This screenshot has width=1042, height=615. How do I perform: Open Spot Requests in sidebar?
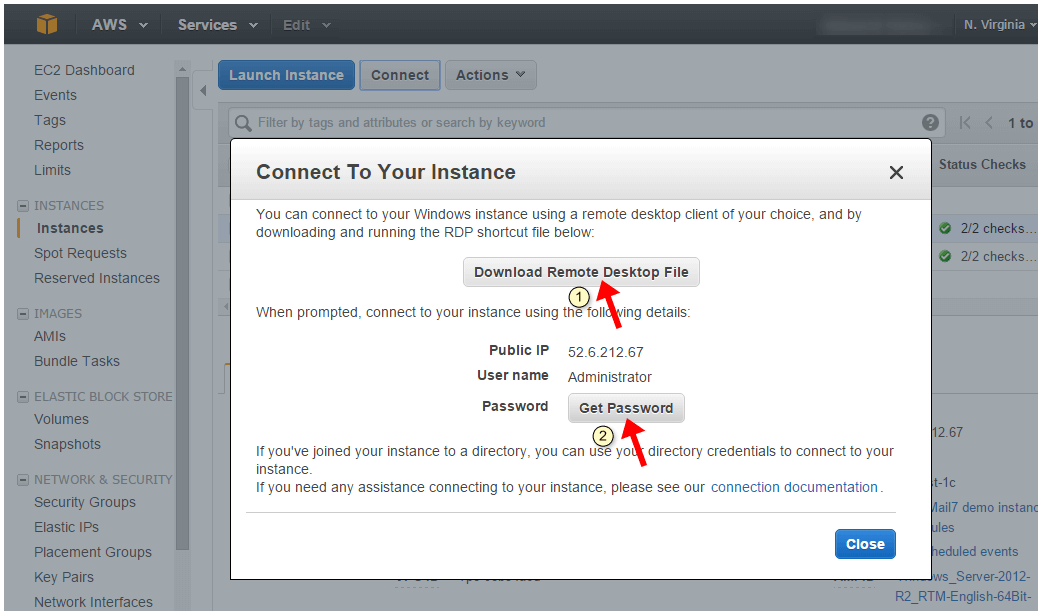point(80,253)
